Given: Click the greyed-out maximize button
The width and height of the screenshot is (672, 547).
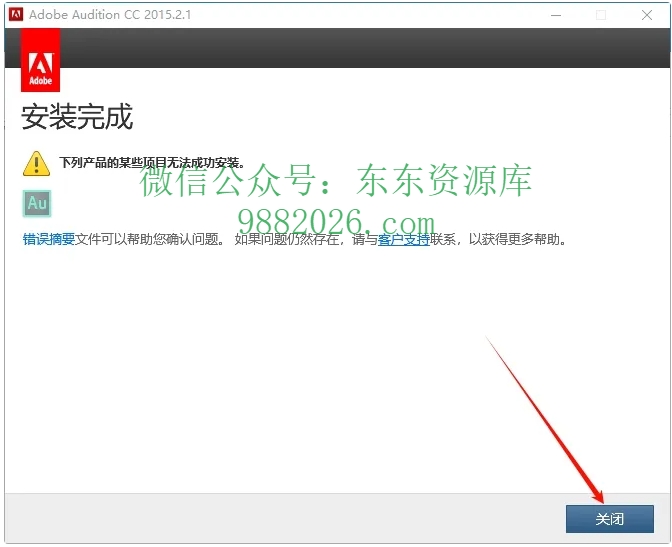Looking at the screenshot, I should pyautogui.click(x=601, y=15).
